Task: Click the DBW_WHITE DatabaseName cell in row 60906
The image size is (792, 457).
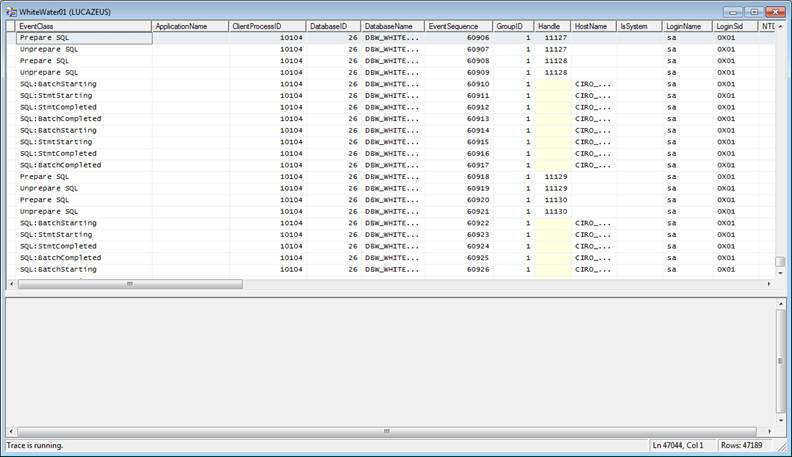Action: point(393,38)
